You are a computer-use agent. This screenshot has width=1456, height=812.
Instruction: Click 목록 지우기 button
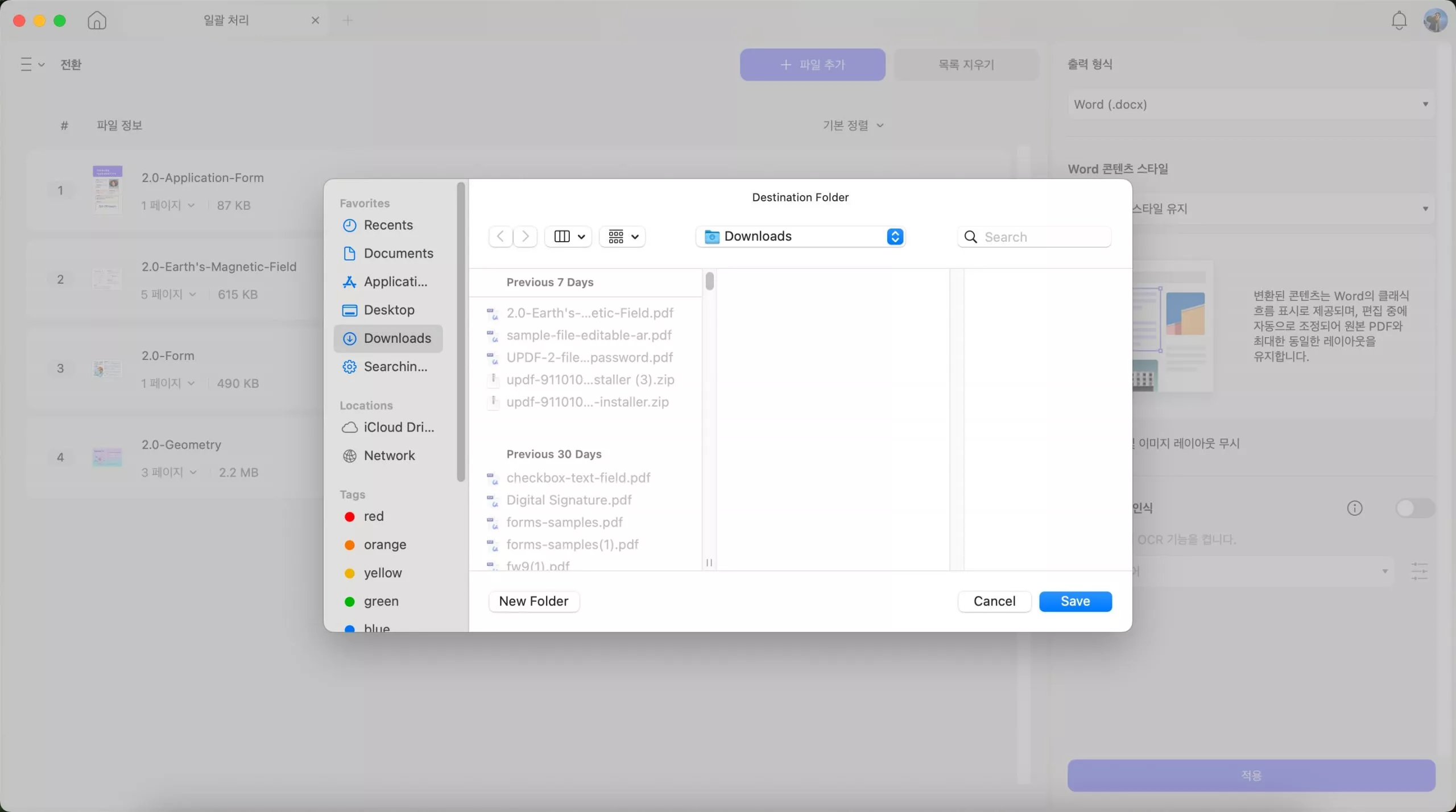966,65
